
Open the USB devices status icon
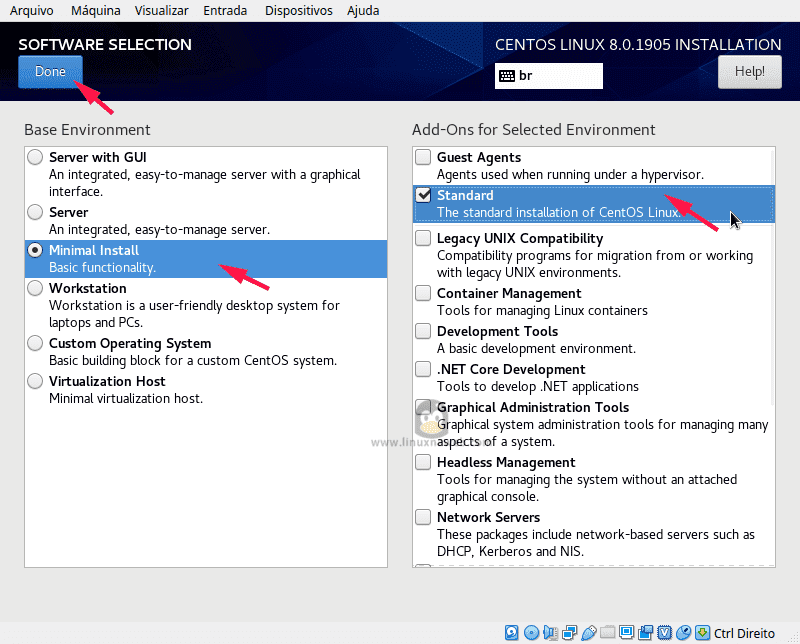tap(588, 633)
